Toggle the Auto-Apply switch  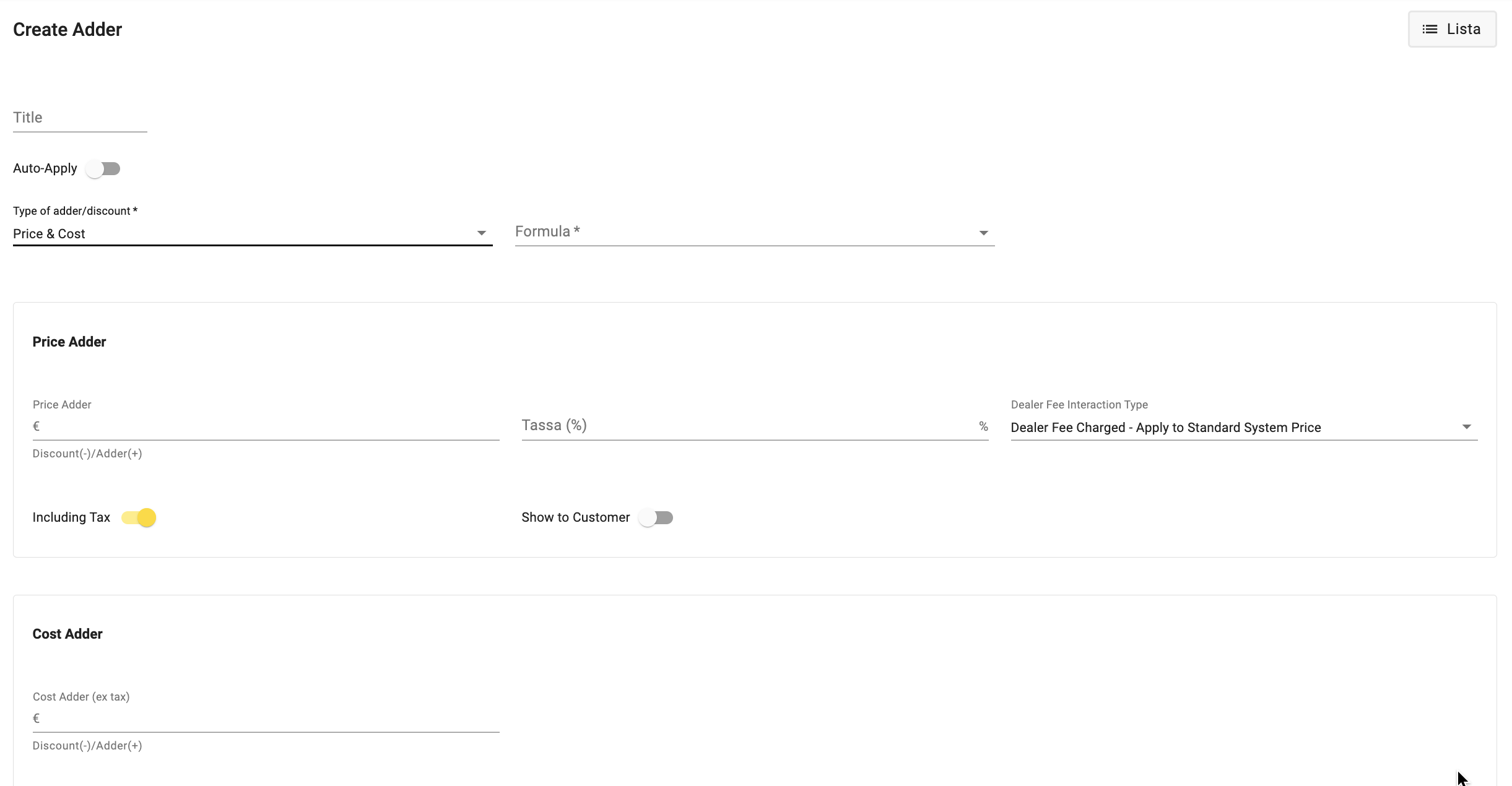point(103,169)
